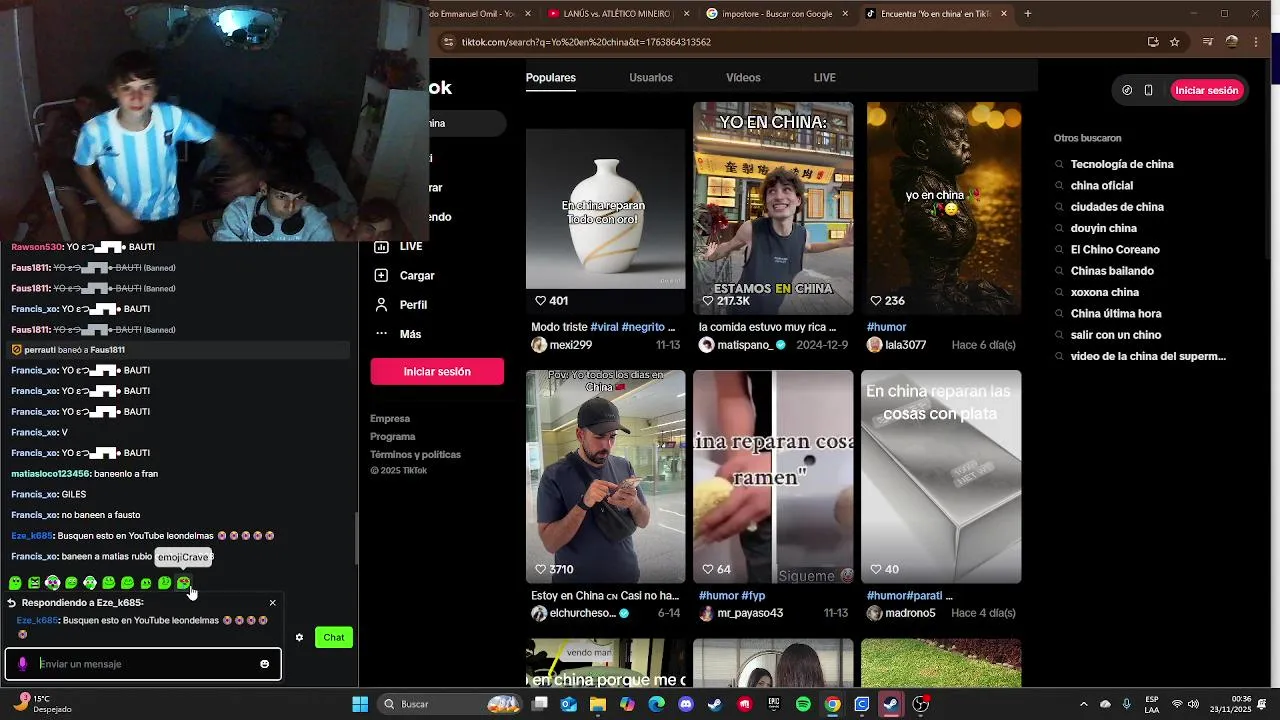Viewport: 1280px width, 720px height.
Task: Open the 'Términos y políticas' footer link
Action: pos(415,454)
